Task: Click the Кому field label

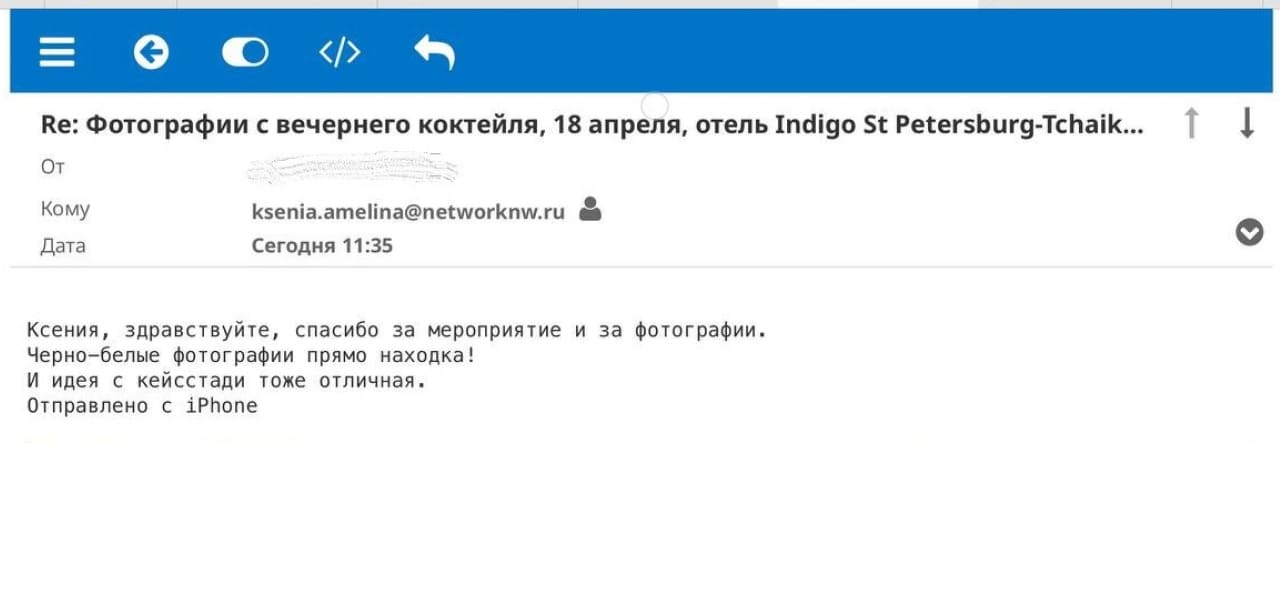Action: click(65, 209)
